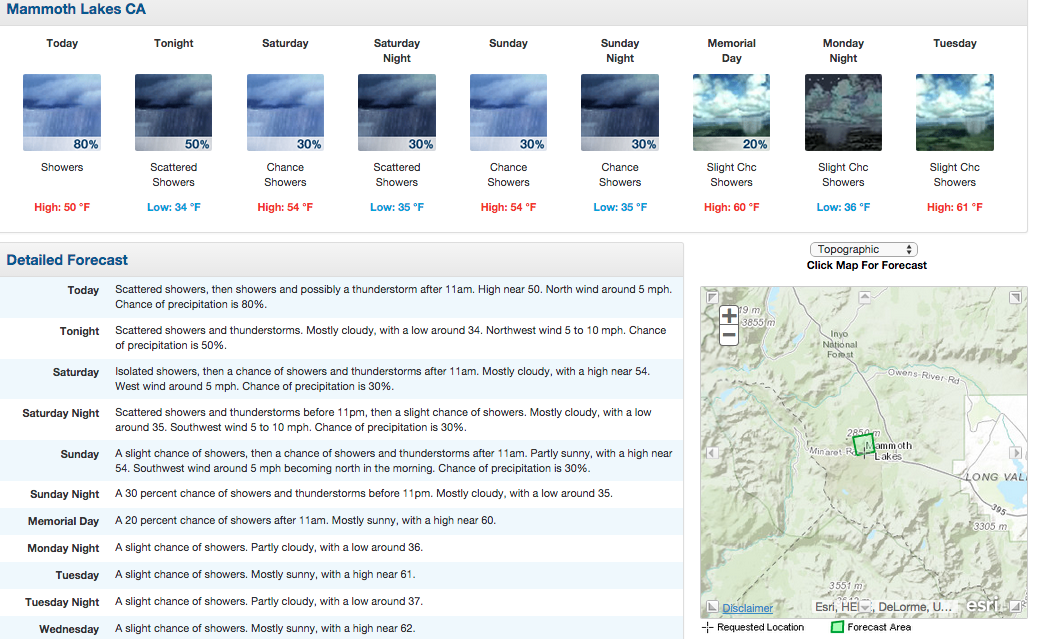Pan the map north with the up arrow
This screenshot has width=1037, height=639.
(864, 297)
